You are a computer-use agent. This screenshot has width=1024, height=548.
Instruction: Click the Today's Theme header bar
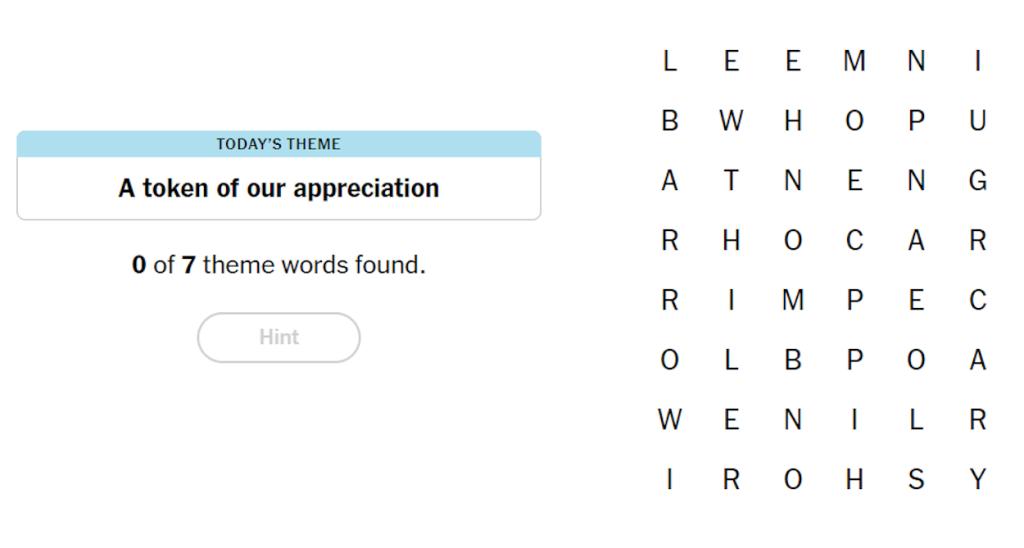(x=279, y=144)
